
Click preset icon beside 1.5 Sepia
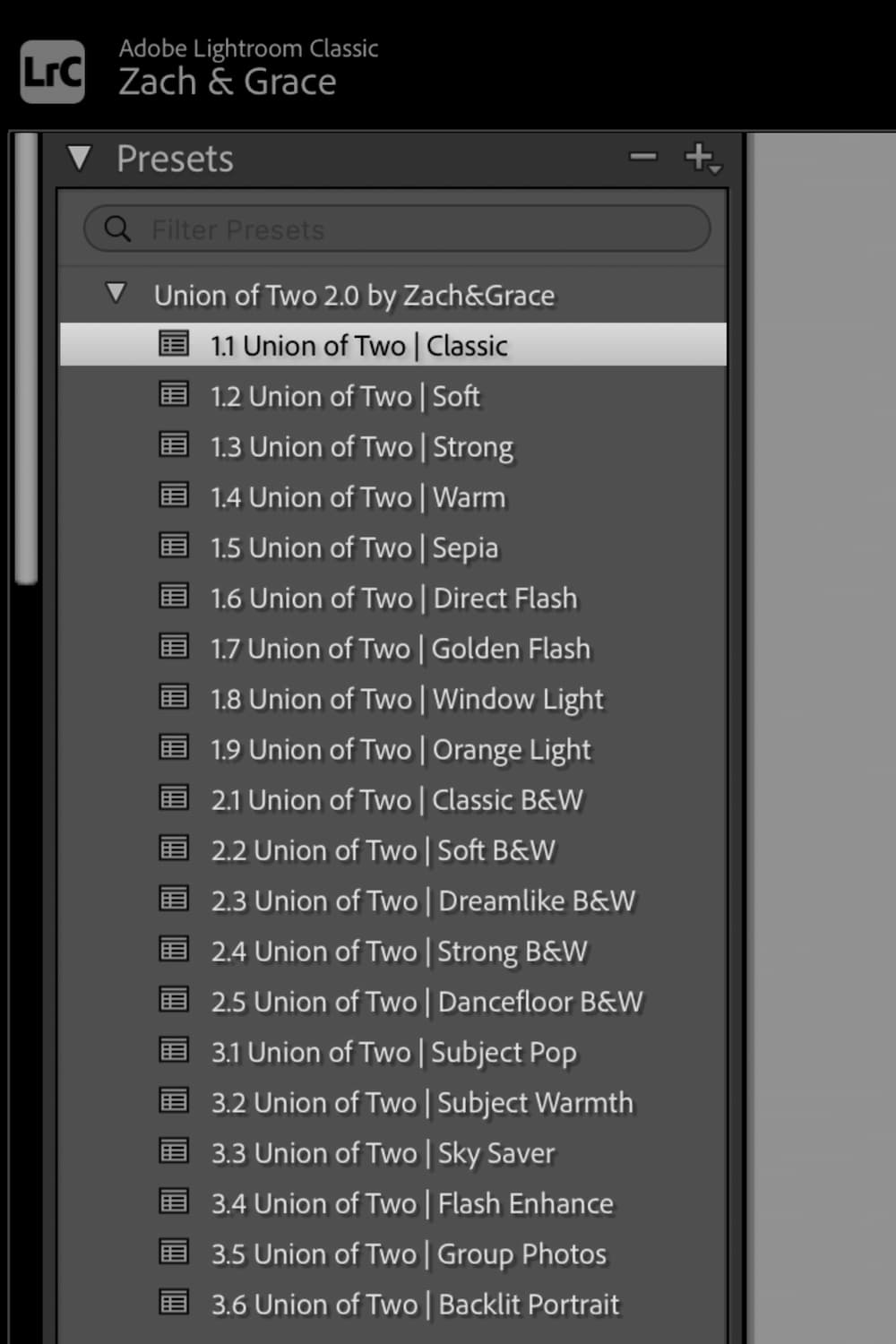pos(173,546)
